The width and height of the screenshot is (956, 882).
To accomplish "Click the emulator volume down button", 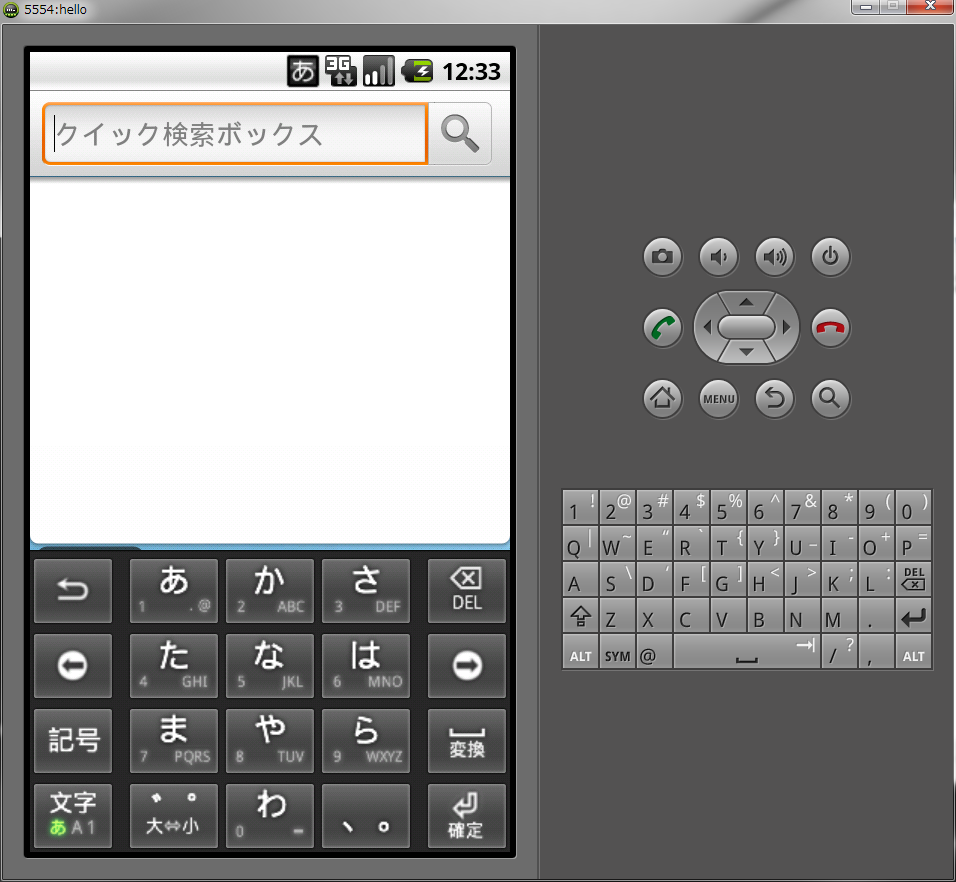I will [719, 257].
